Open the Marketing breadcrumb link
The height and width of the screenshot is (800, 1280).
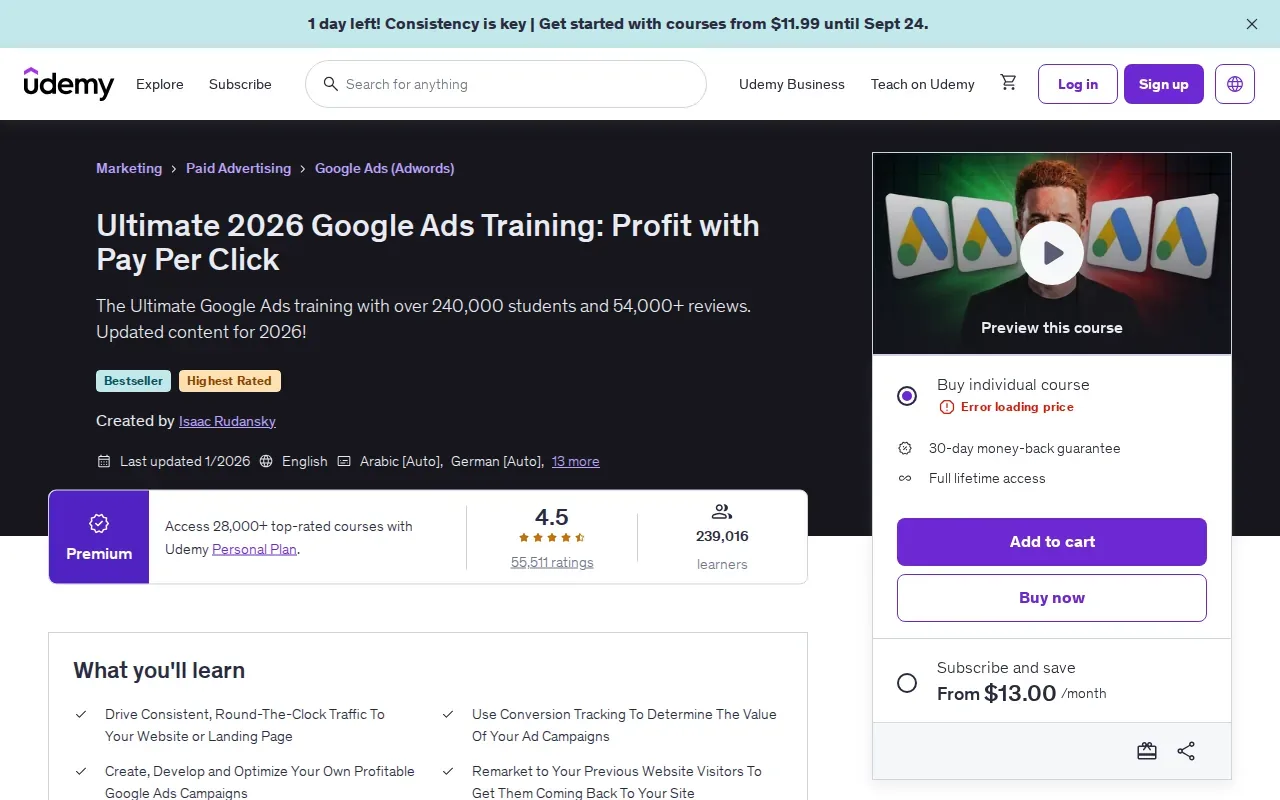(129, 168)
